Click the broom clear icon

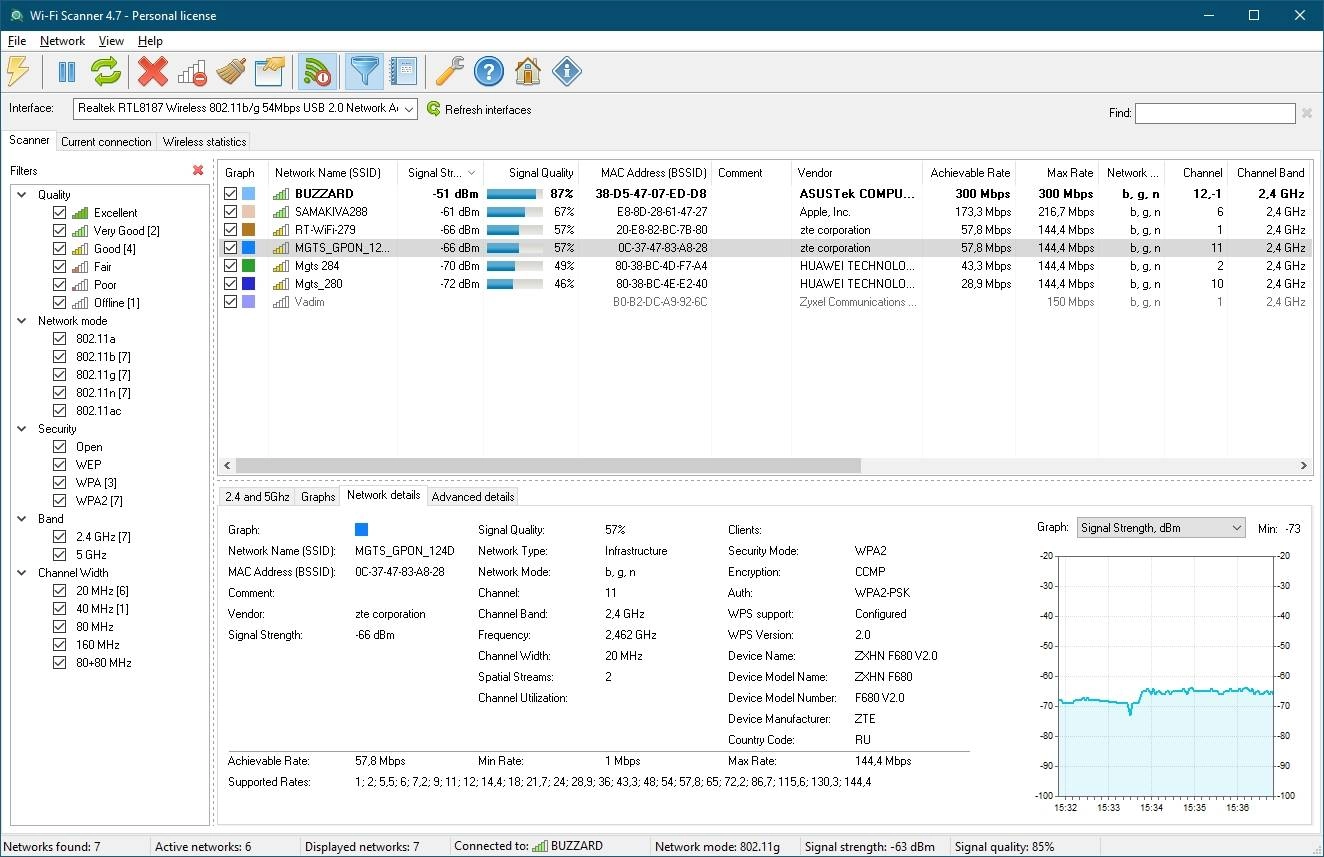click(x=232, y=71)
